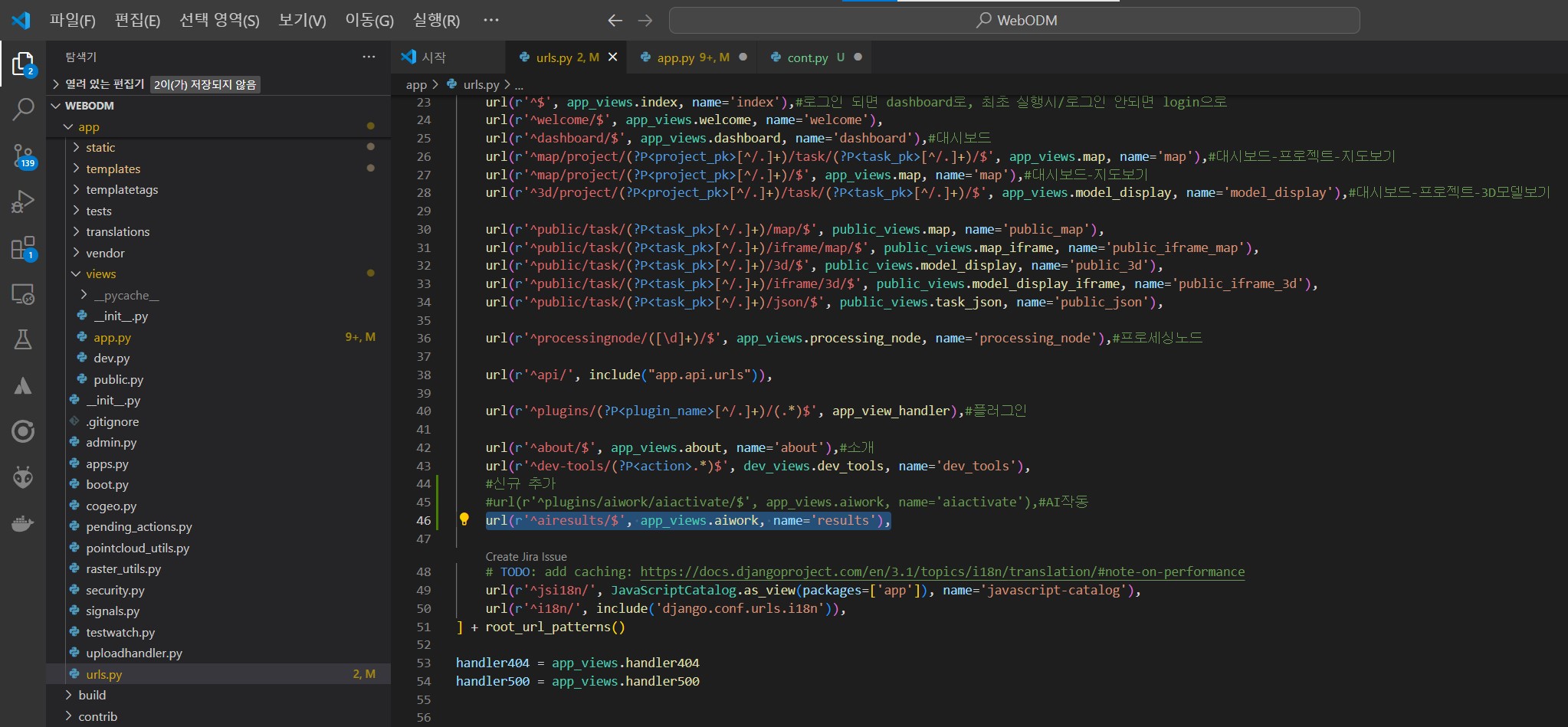Go forward with the right arrow
Image resolution: width=1568 pixels, height=727 pixels.
[x=645, y=21]
